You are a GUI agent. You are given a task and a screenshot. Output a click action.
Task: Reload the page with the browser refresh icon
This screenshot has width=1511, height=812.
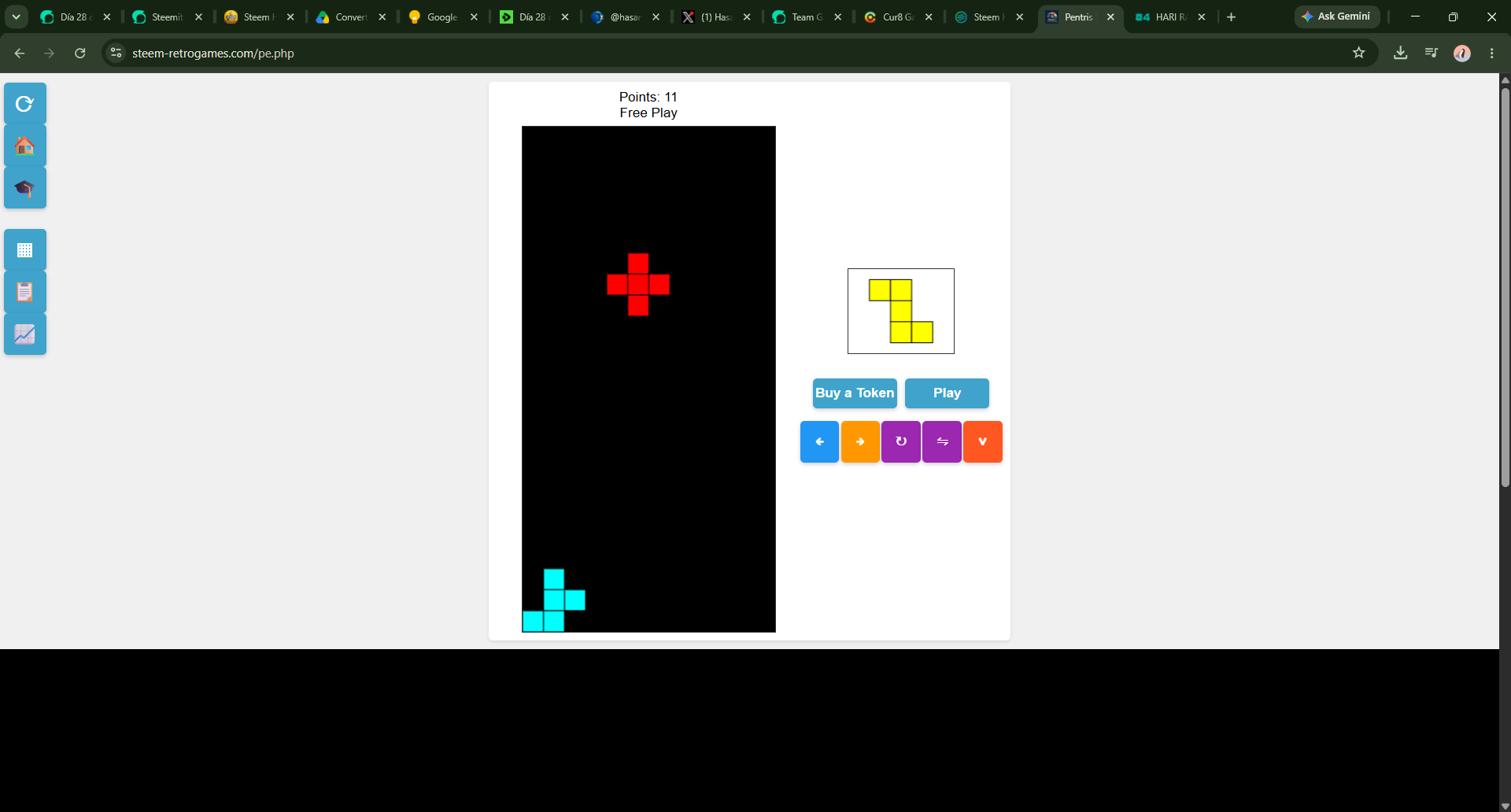point(79,53)
